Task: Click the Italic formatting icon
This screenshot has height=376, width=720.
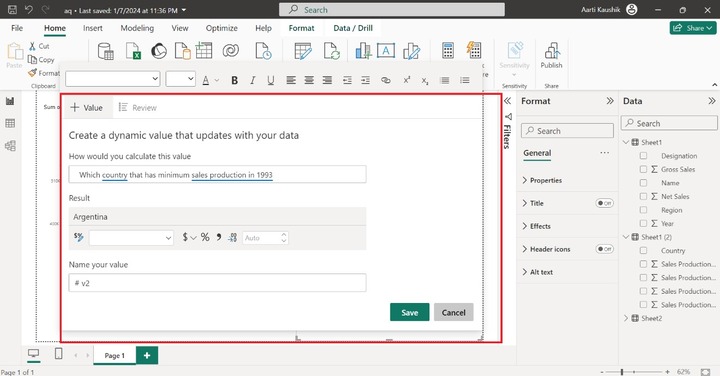Action: click(253, 80)
